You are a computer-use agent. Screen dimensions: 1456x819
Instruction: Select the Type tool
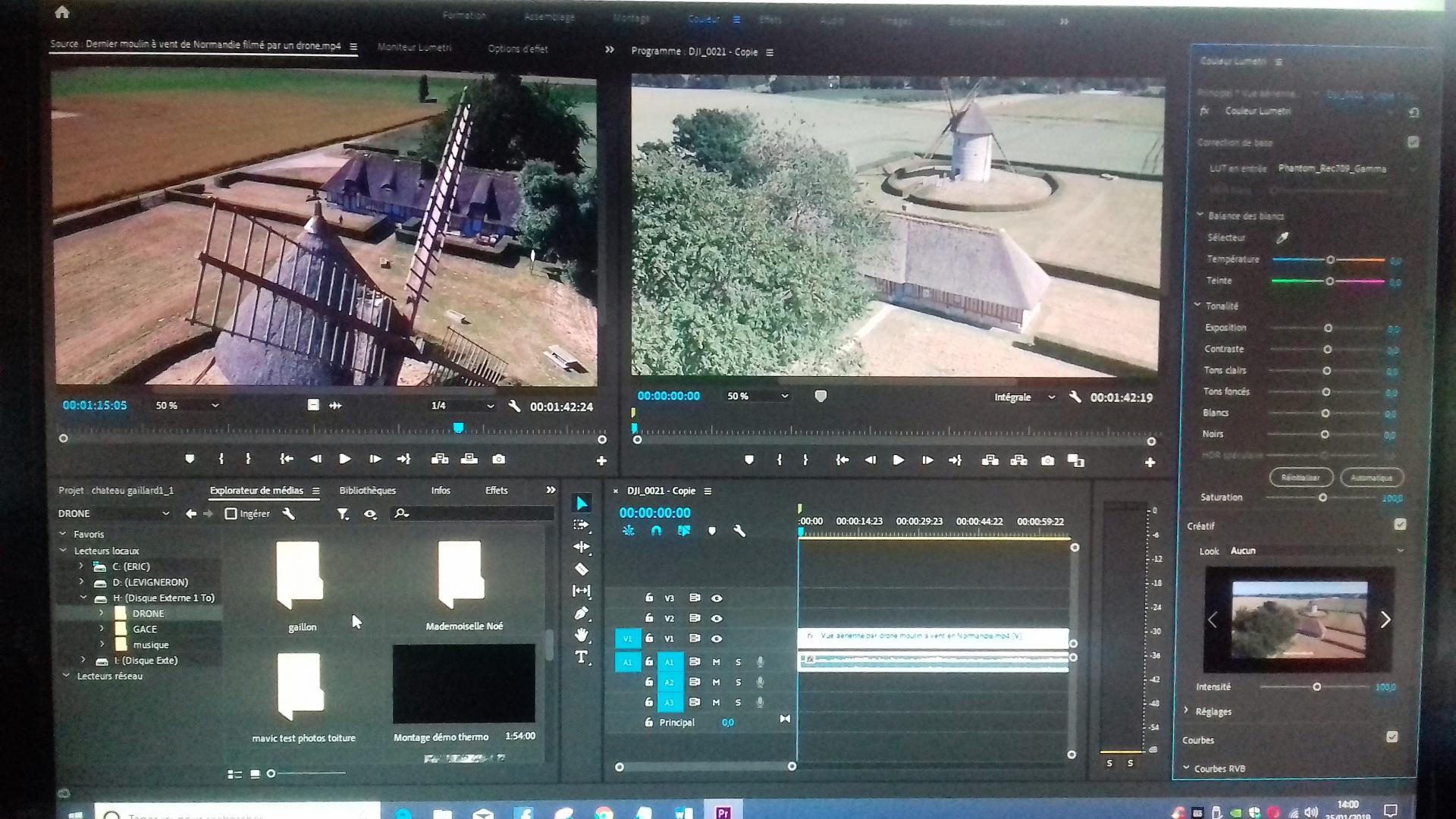tap(582, 657)
